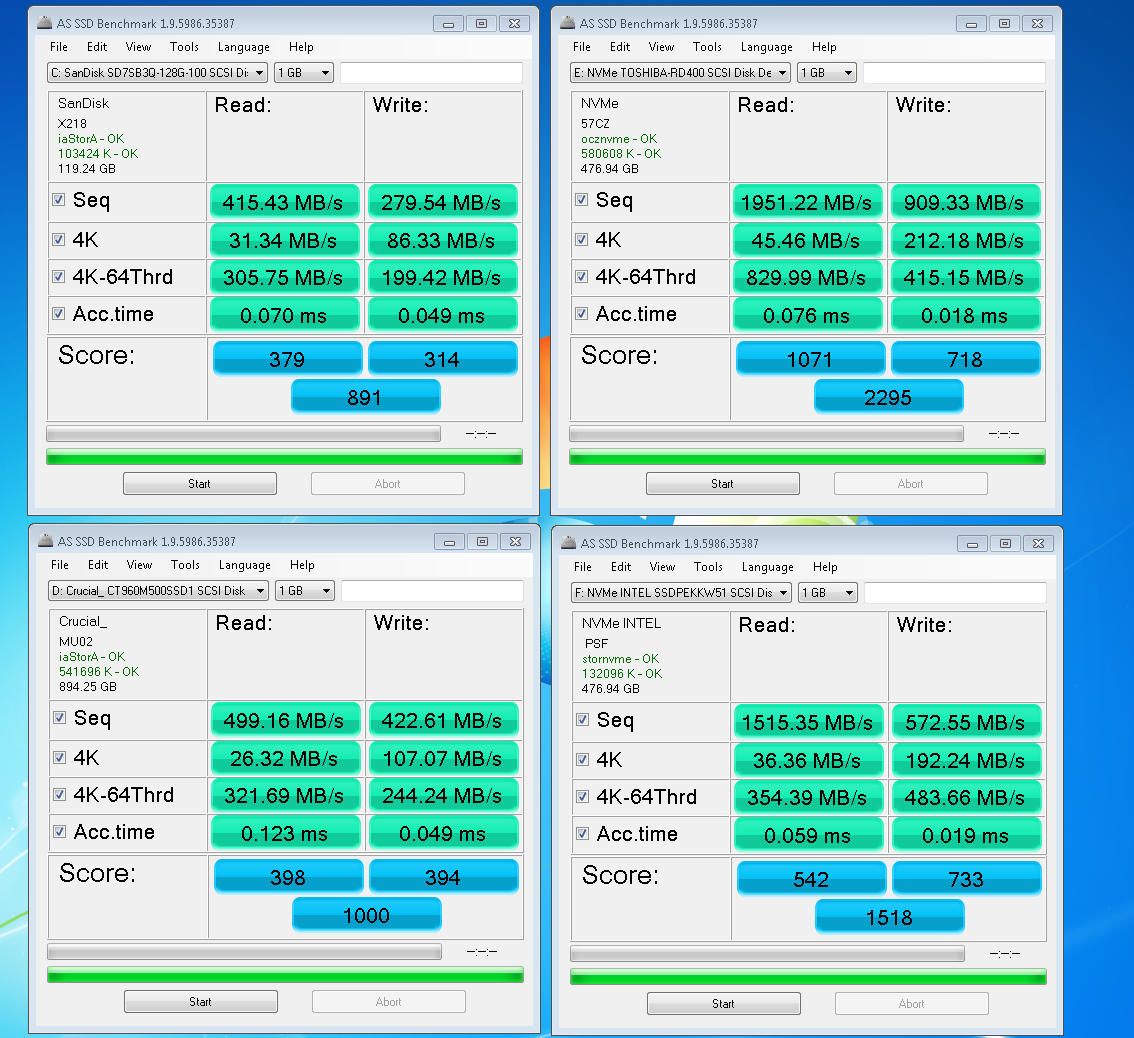This screenshot has height=1038, width=1134.
Task: Uncheck Seq in the SanDisk window
Action: pyautogui.click(x=59, y=200)
